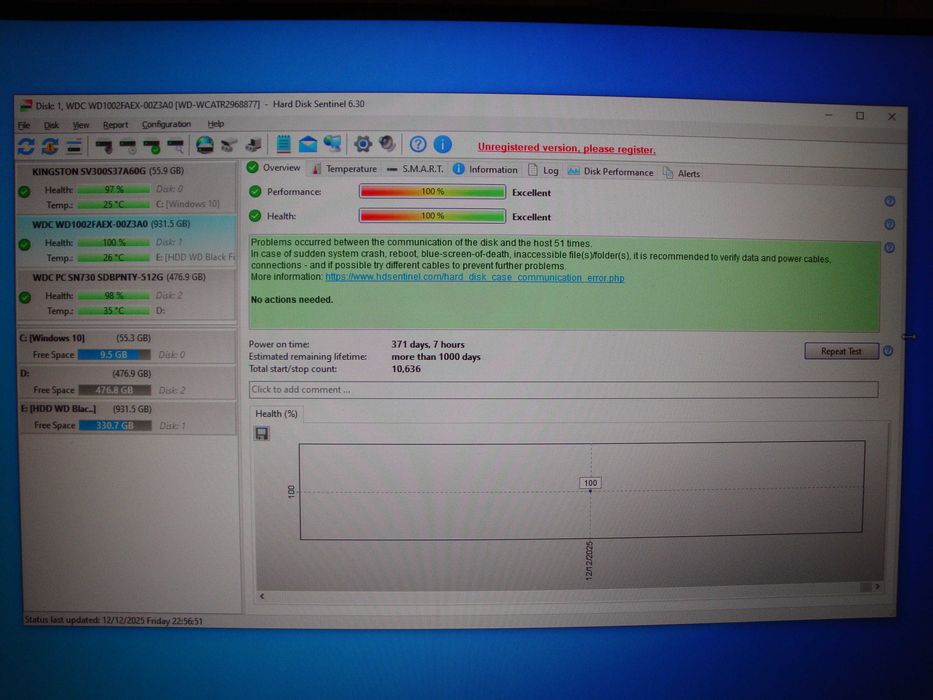Click the 9.5 GB free space bar

point(114,355)
